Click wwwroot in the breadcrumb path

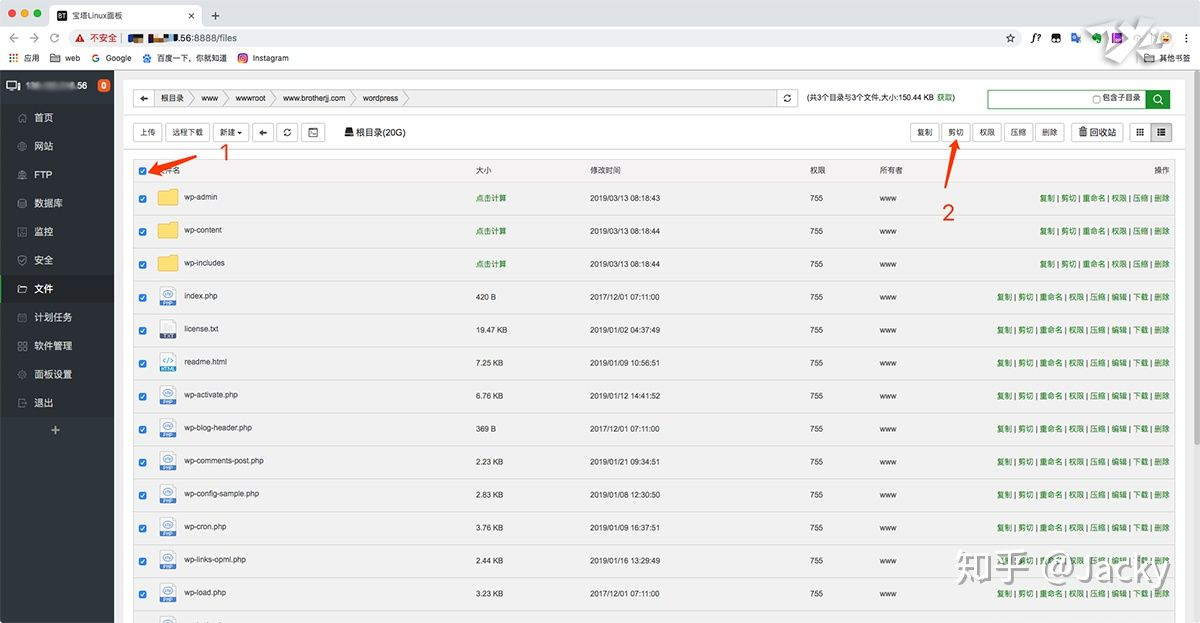pyautogui.click(x=250, y=98)
